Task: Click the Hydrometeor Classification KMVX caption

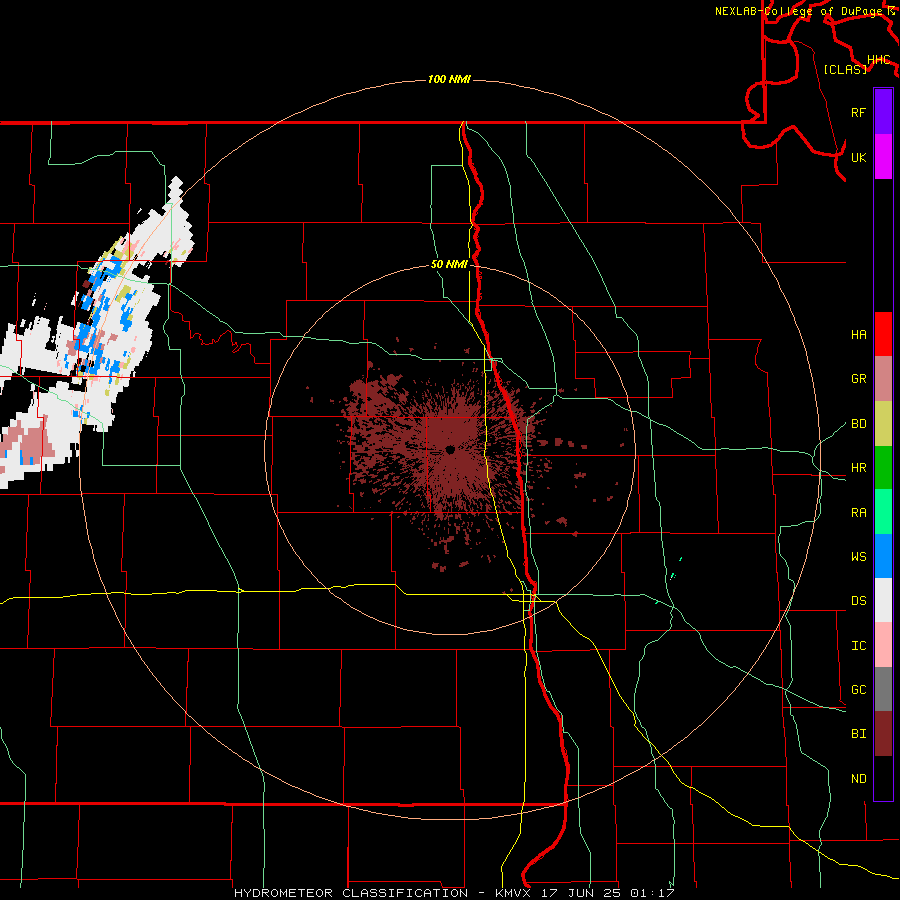Action: coord(454,893)
